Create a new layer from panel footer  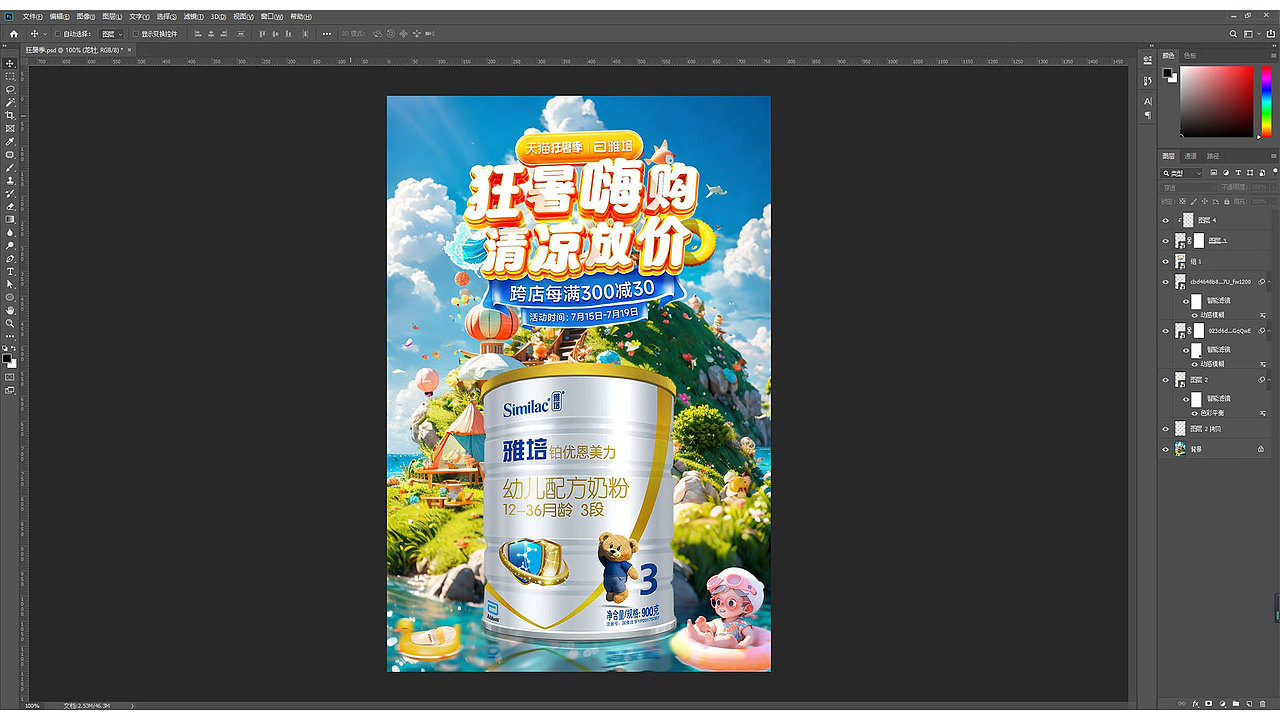pyautogui.click(x=1249, y=704)
